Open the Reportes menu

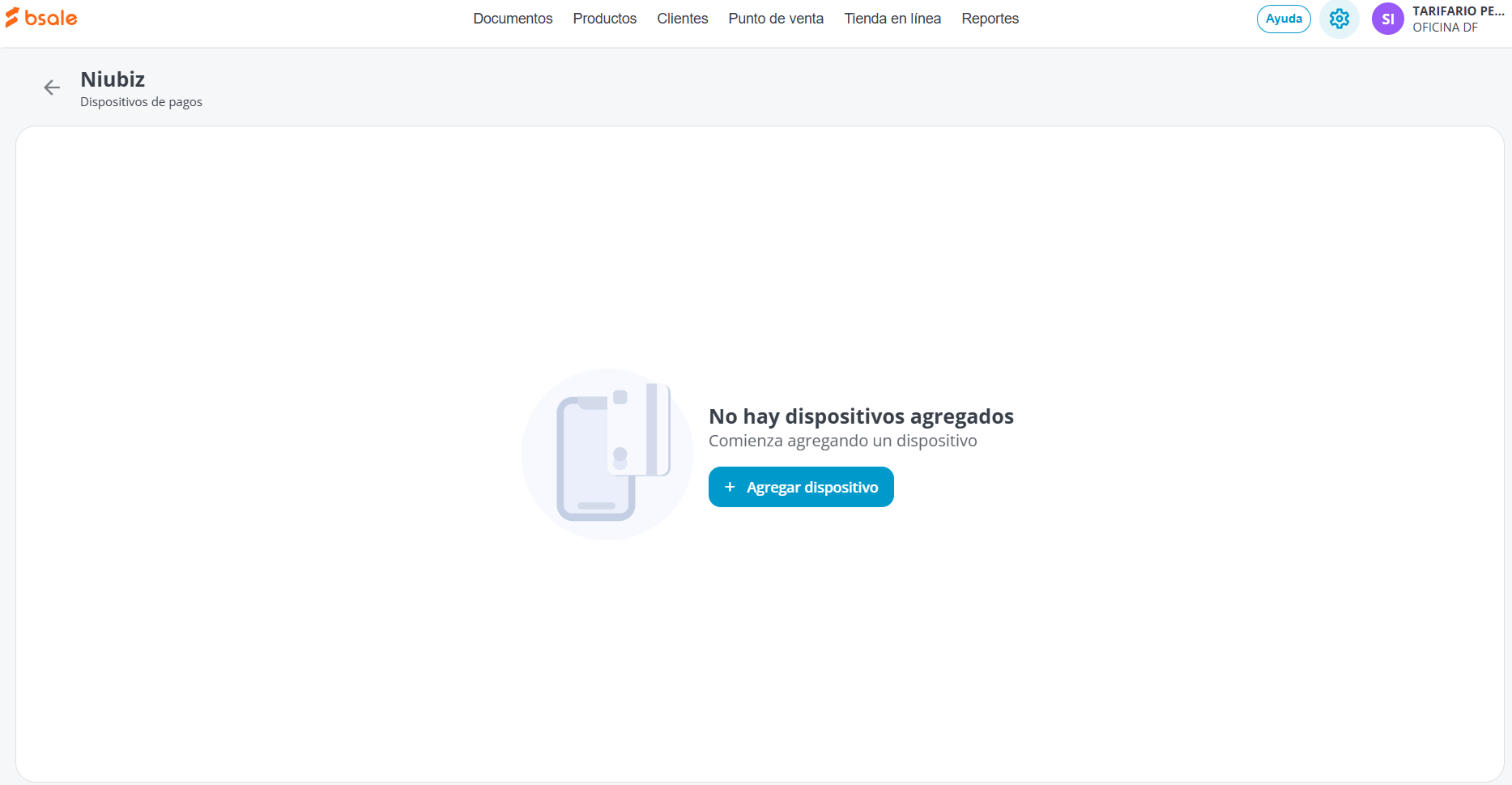pyautogui.click(x=990, y=19)
